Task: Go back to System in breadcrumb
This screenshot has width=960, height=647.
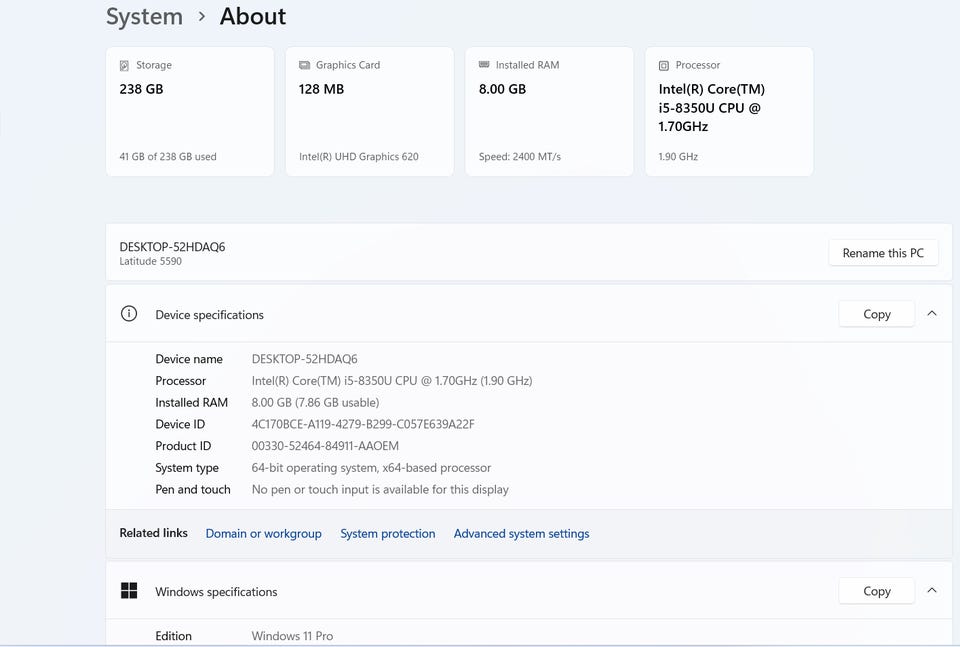Action: click(144, 17)
